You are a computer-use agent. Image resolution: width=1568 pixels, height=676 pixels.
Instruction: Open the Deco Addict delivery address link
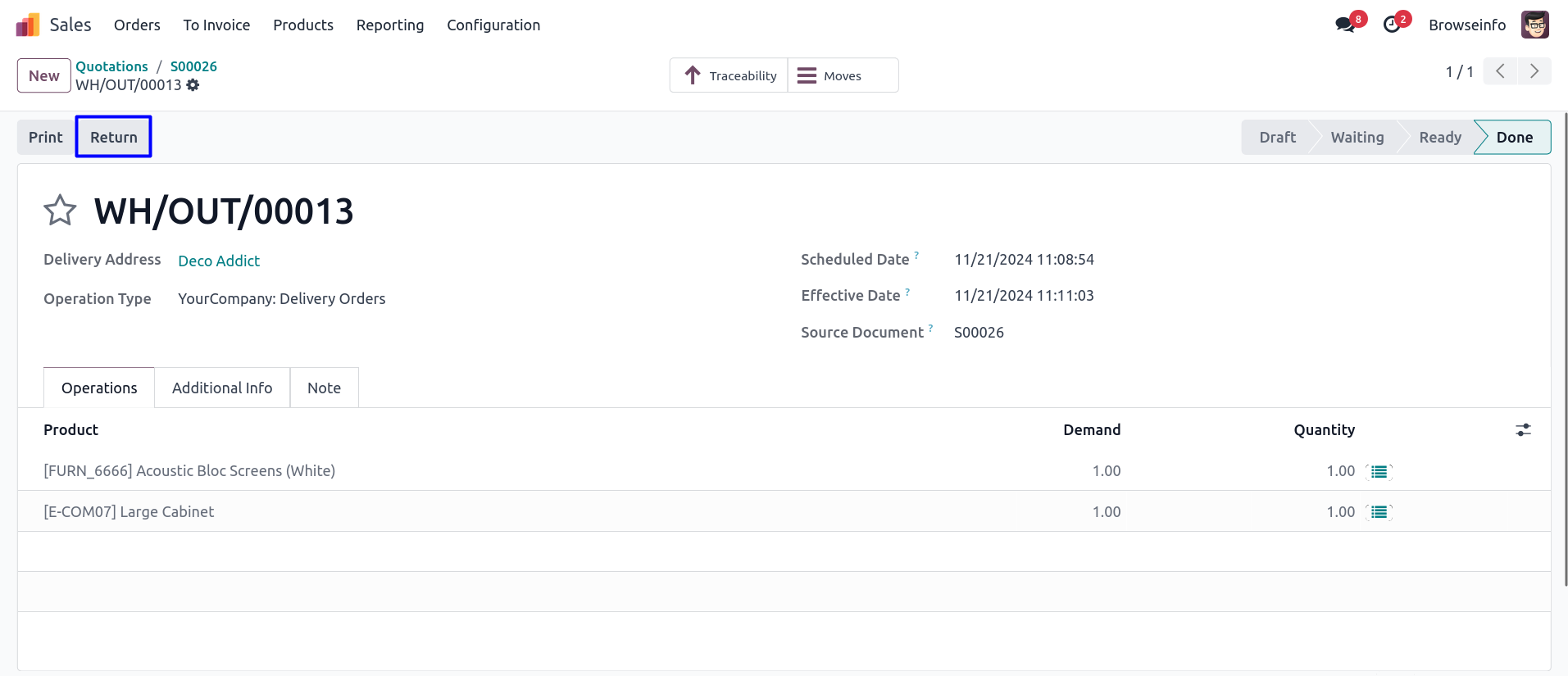coord(219,261)
